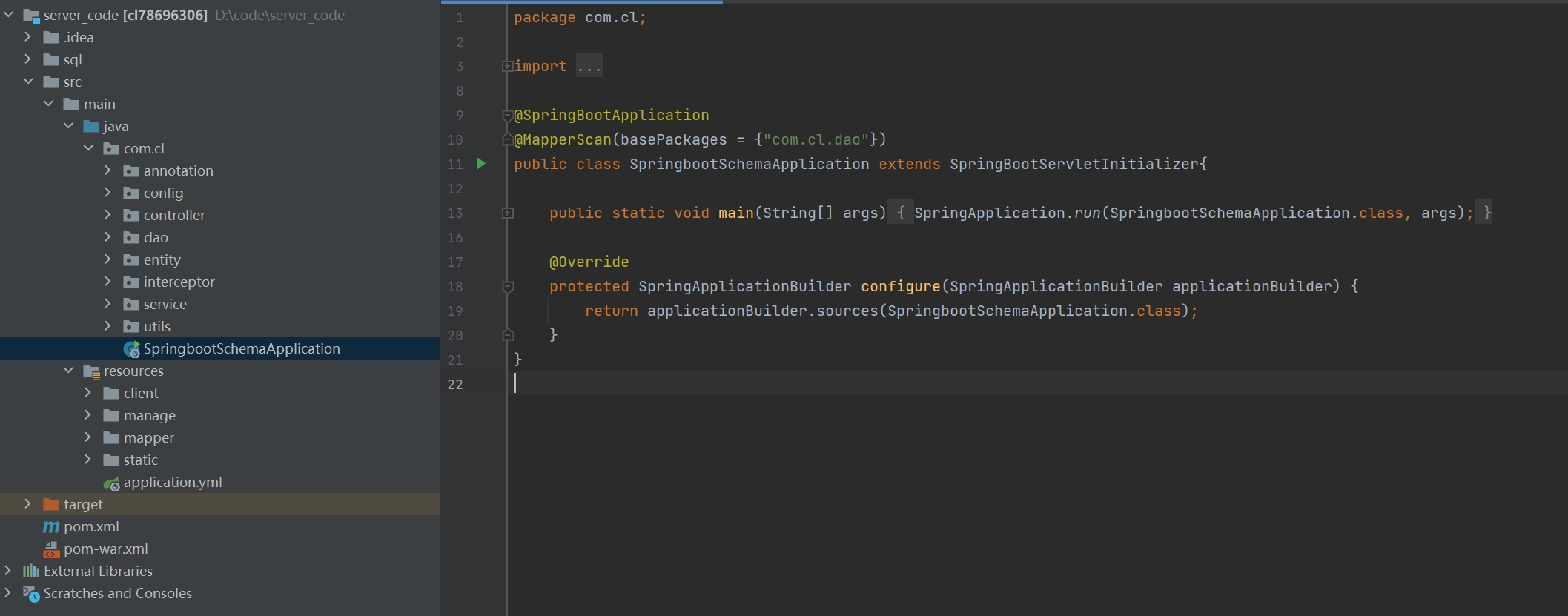
Task: Collapse the configure method fold marker on line 18
Action: (508, 287)
